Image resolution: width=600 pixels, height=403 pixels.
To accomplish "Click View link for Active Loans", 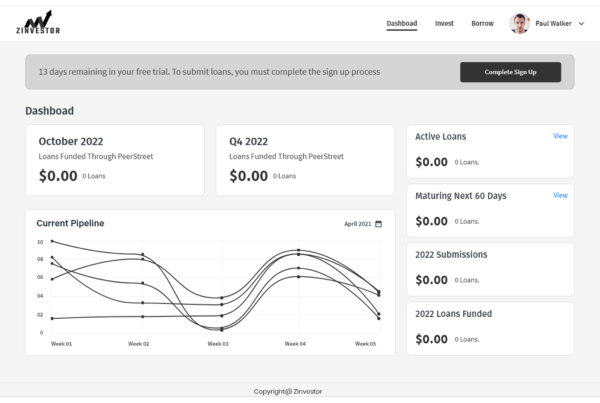I will click(x=560, y=136).
